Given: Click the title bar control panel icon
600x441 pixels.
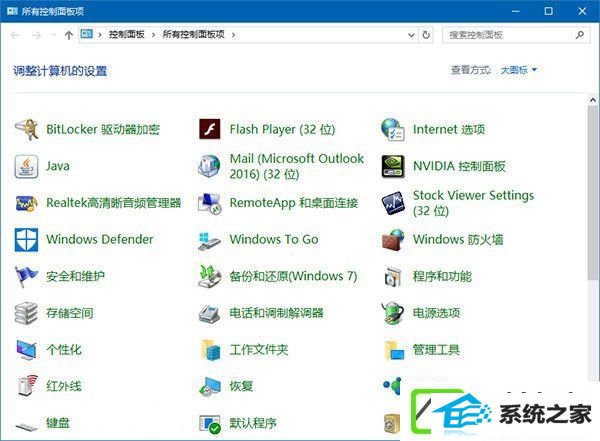Looking at the screenshot, I should (12, 11).
